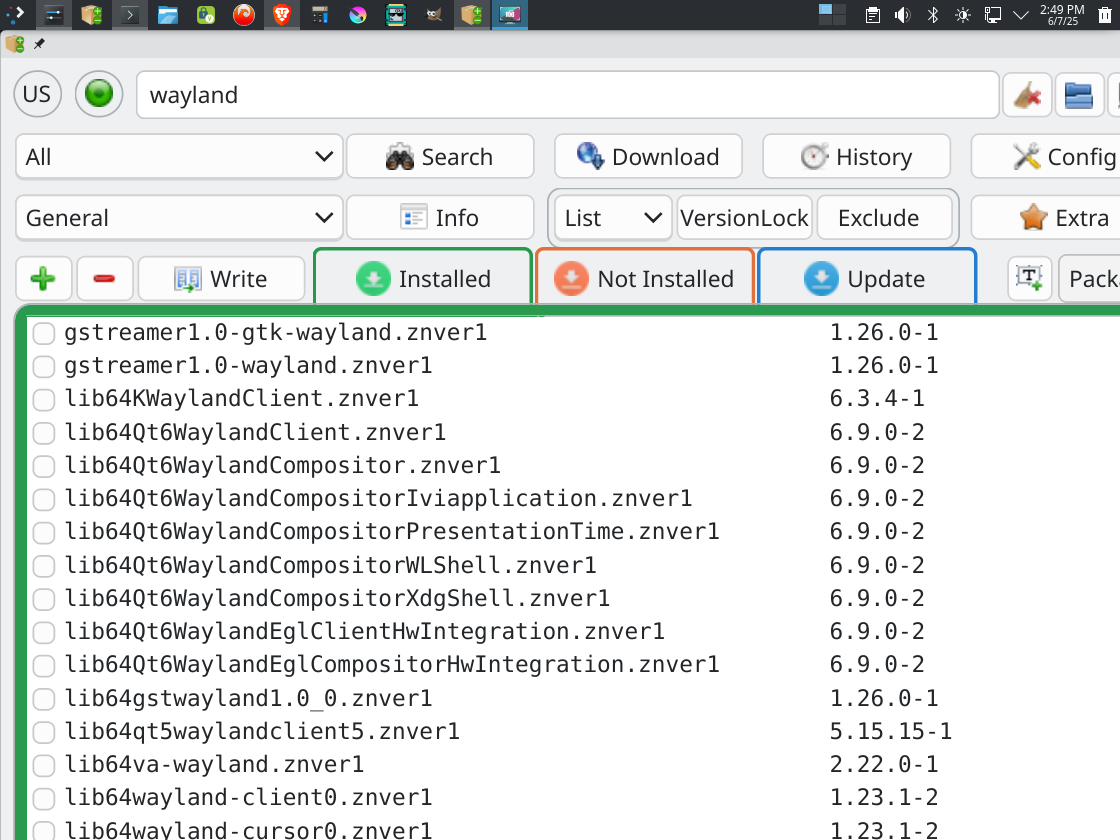Check lib64Qt6WaylandEglCompositorHwIntegration.znver1 checkbox

pos(44,665)
